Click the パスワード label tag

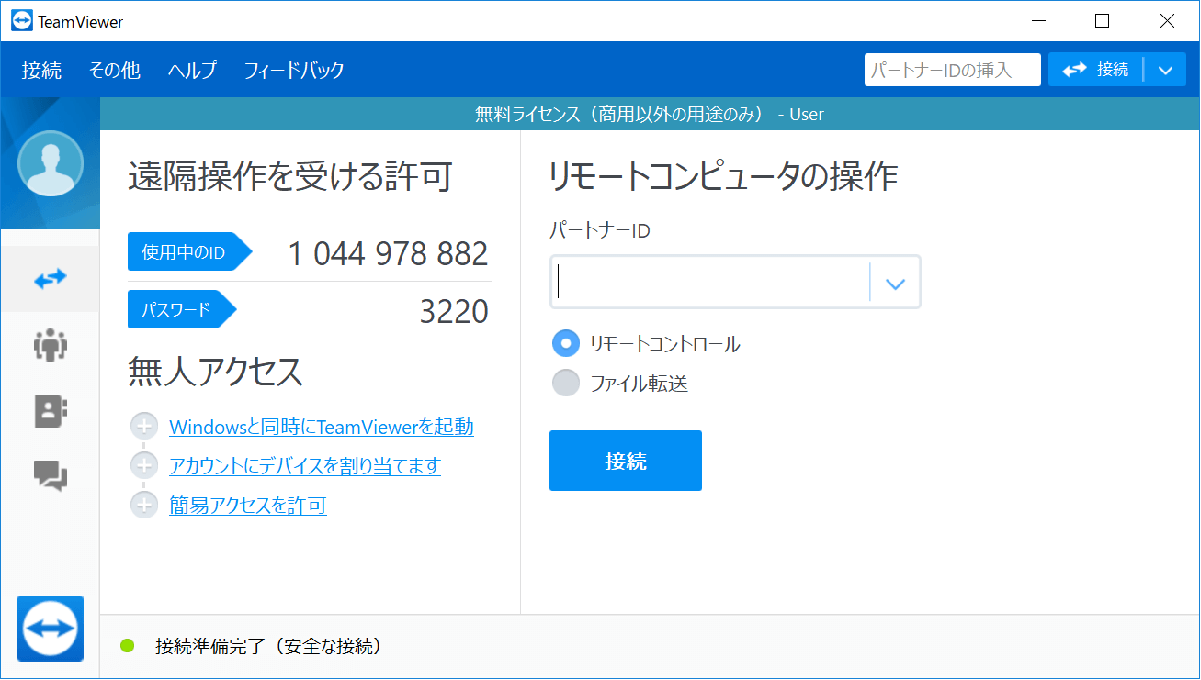pos(182,310)
